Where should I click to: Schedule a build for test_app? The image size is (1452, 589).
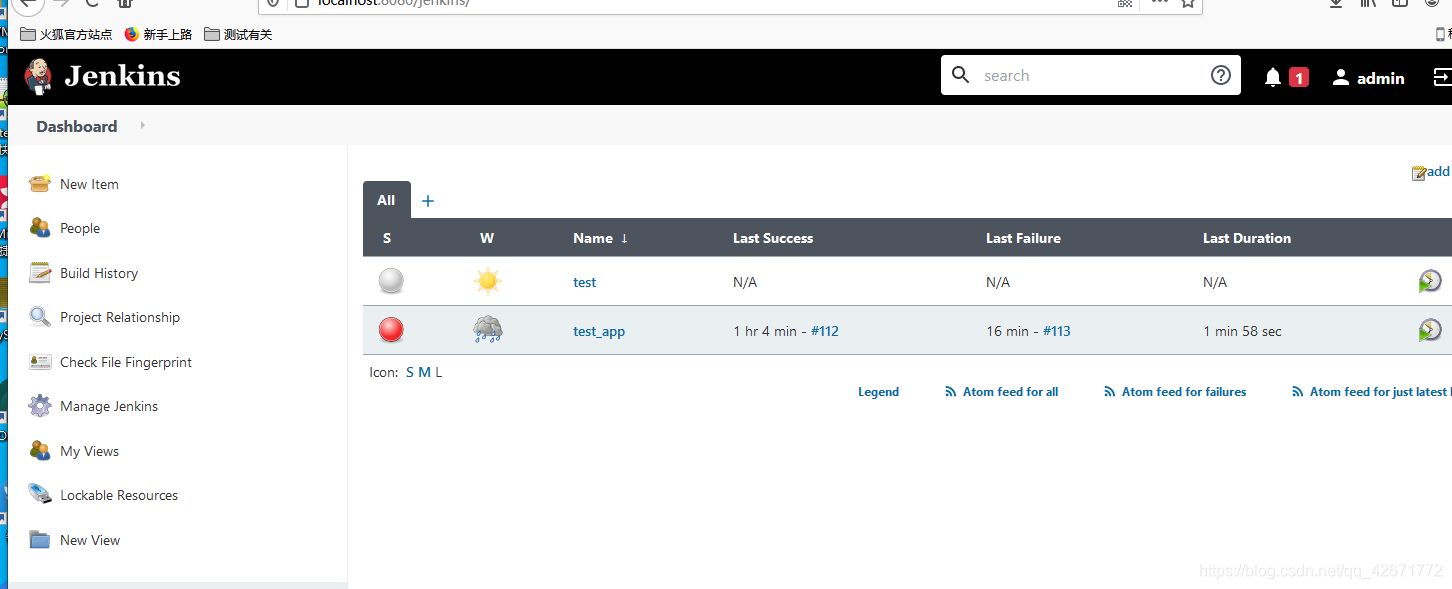click(x=1430, y=329)
